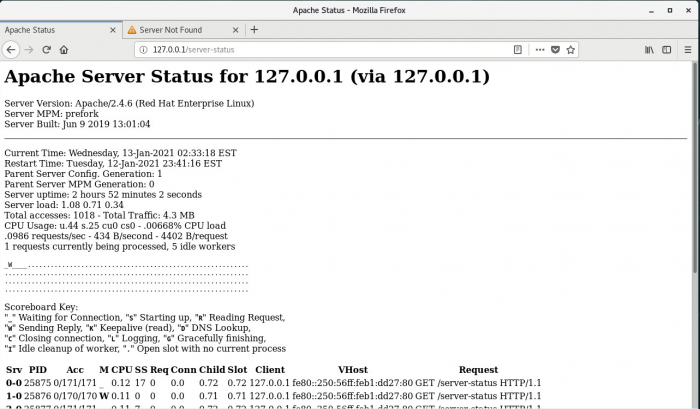Screen dimensions: 700x409
Task: Click the Request column header
Action: (478, 370)
